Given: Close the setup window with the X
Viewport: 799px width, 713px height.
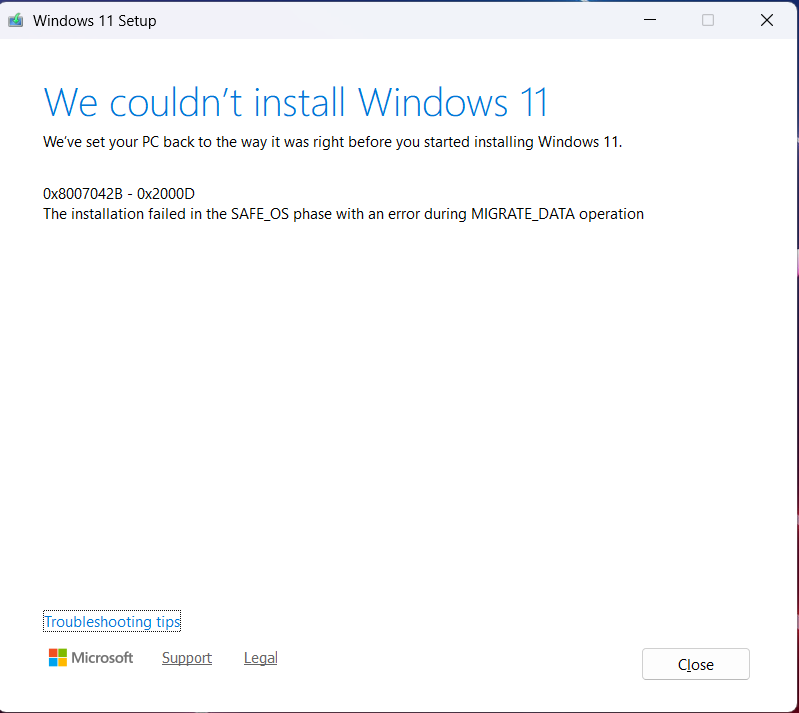Looking at the screenshot, I should tap(766, 20).
